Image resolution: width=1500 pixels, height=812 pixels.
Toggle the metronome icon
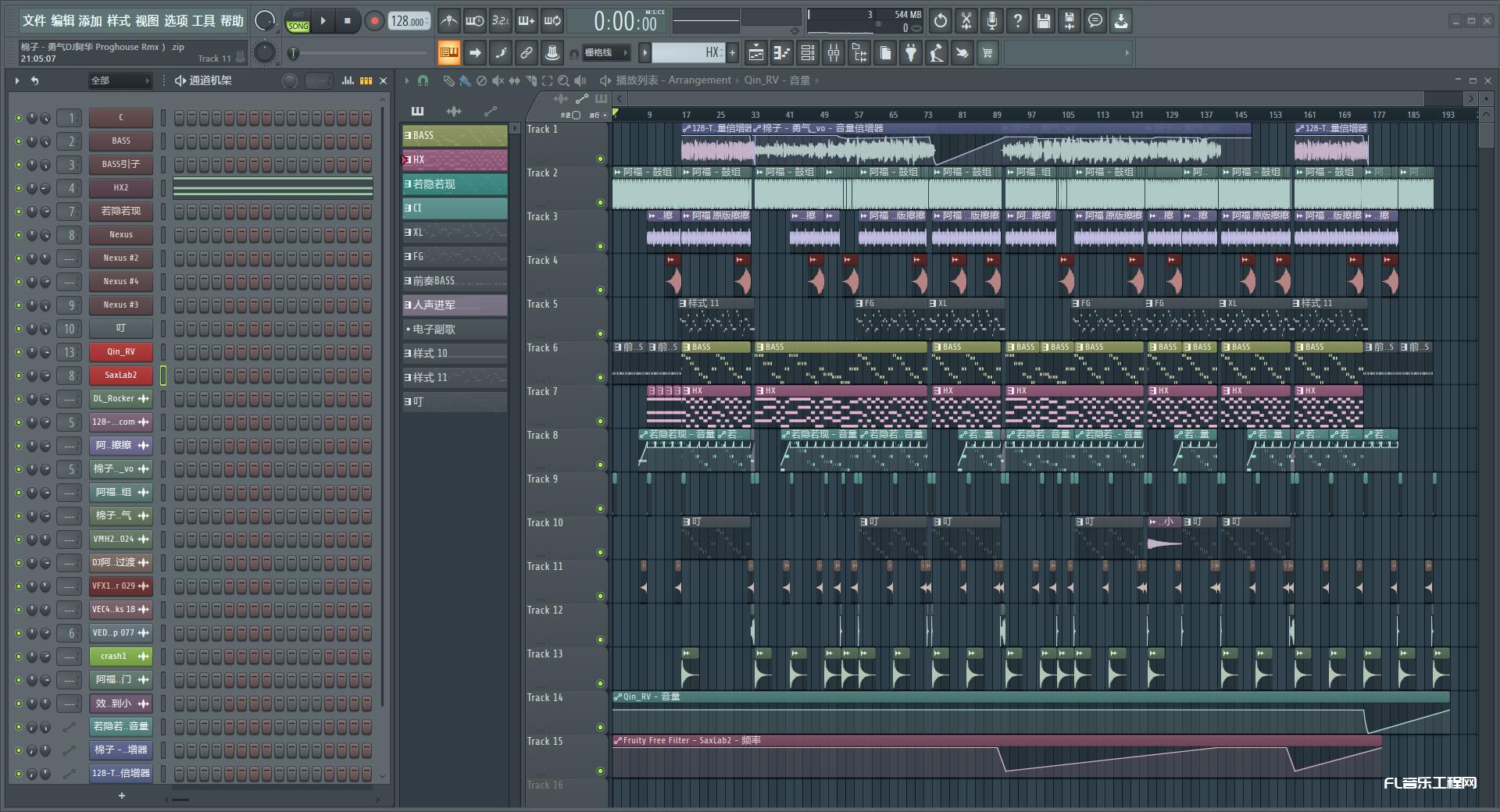(x=448, y=21)
